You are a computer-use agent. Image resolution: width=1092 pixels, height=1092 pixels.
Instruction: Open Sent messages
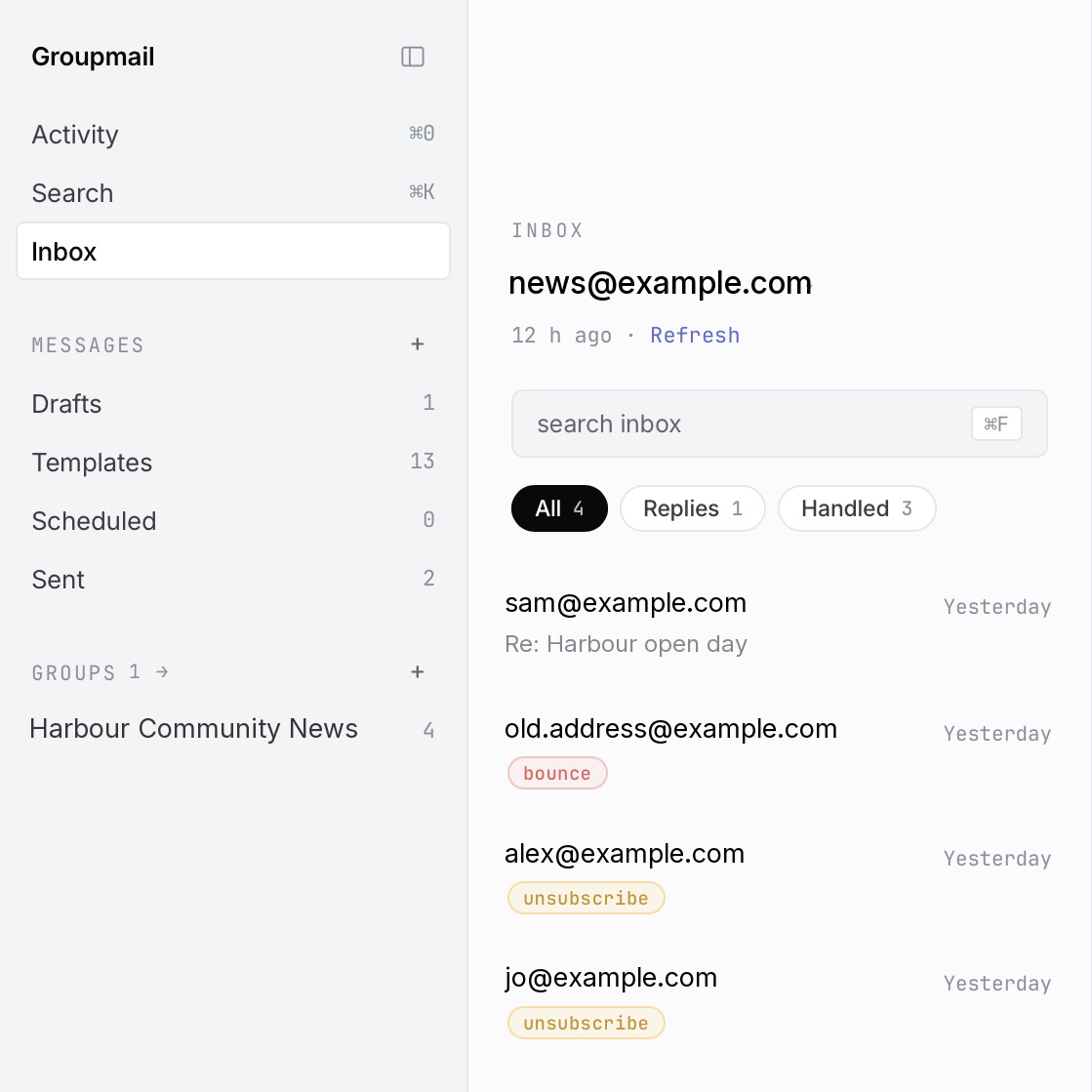click(x=233, y=580)
